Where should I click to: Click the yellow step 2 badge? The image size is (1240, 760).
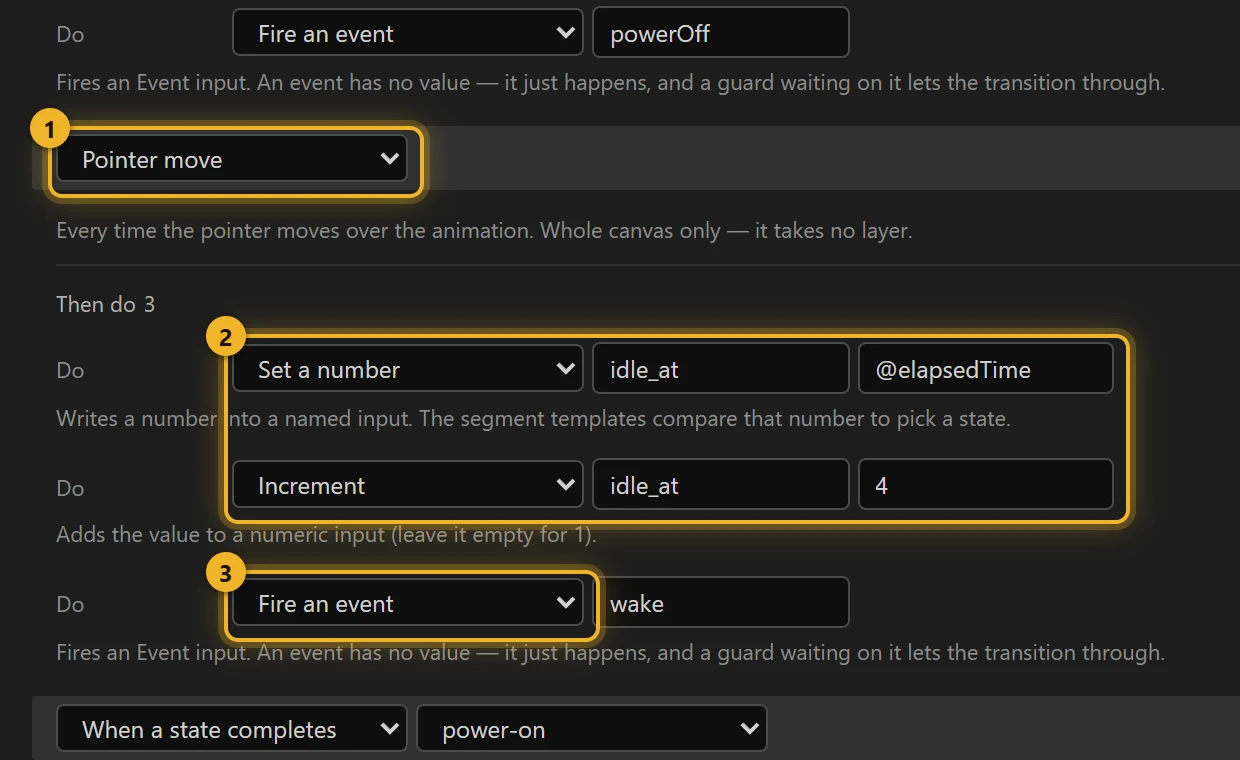[225, 337]
